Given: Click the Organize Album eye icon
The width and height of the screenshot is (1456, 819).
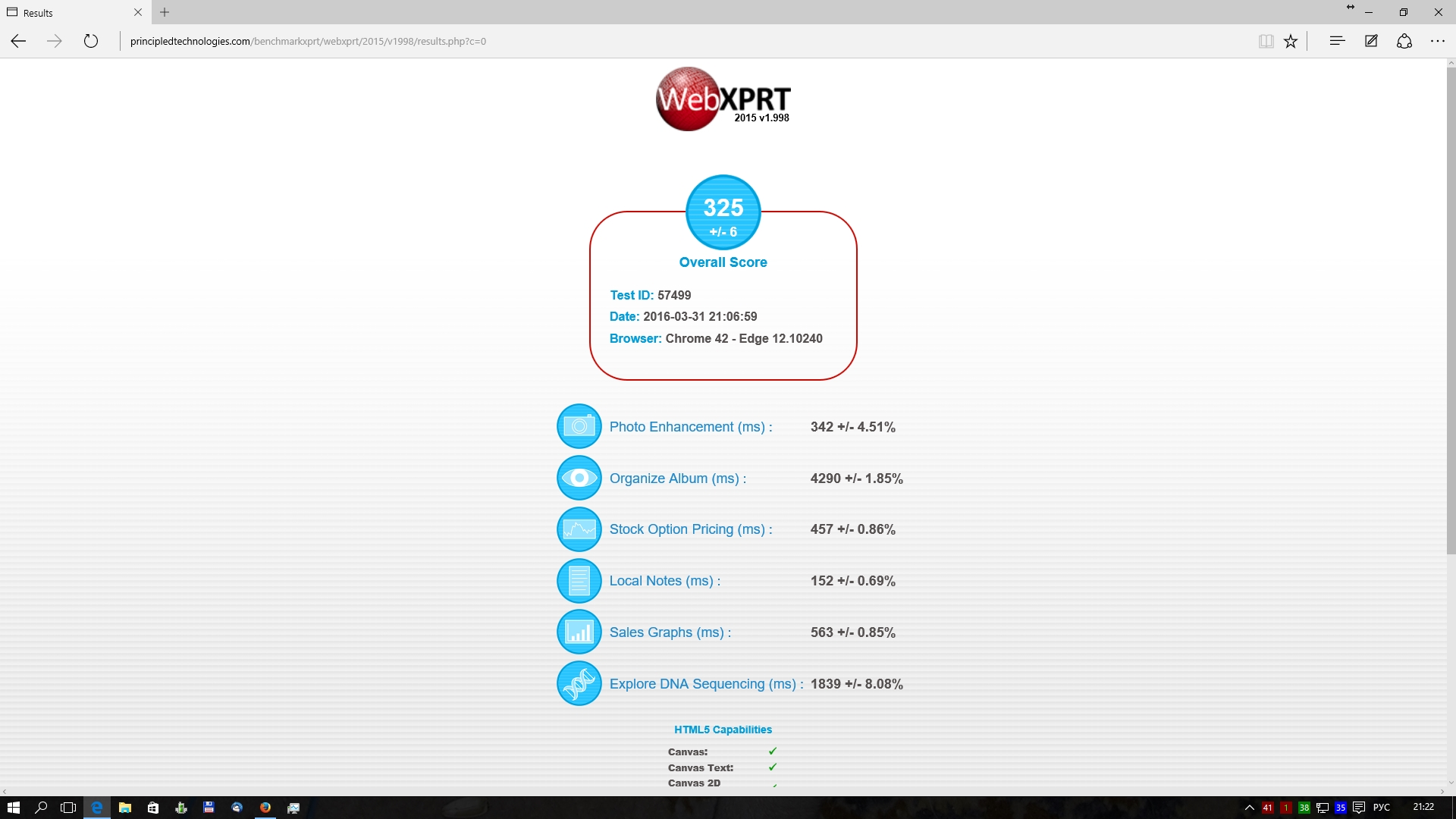Looking at the screenshot, I should [x=579, y=478].
